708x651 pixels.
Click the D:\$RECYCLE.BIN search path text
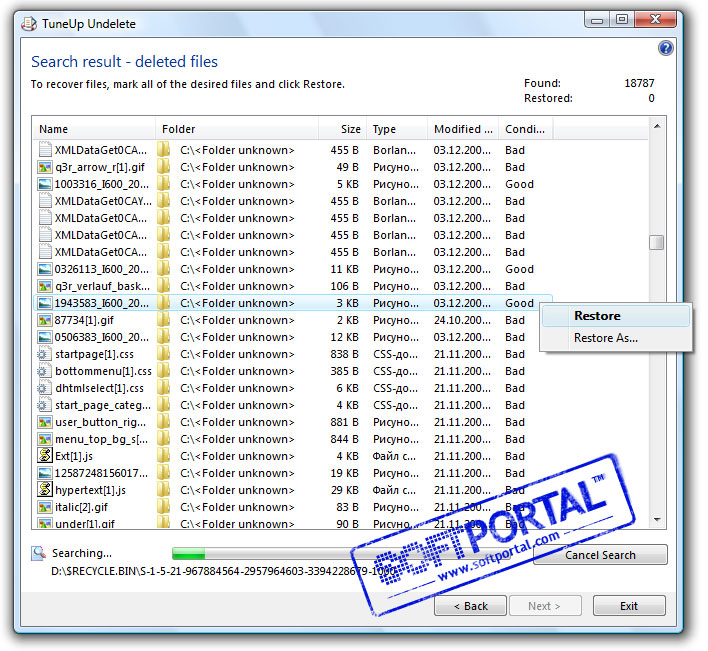(224, 572)
